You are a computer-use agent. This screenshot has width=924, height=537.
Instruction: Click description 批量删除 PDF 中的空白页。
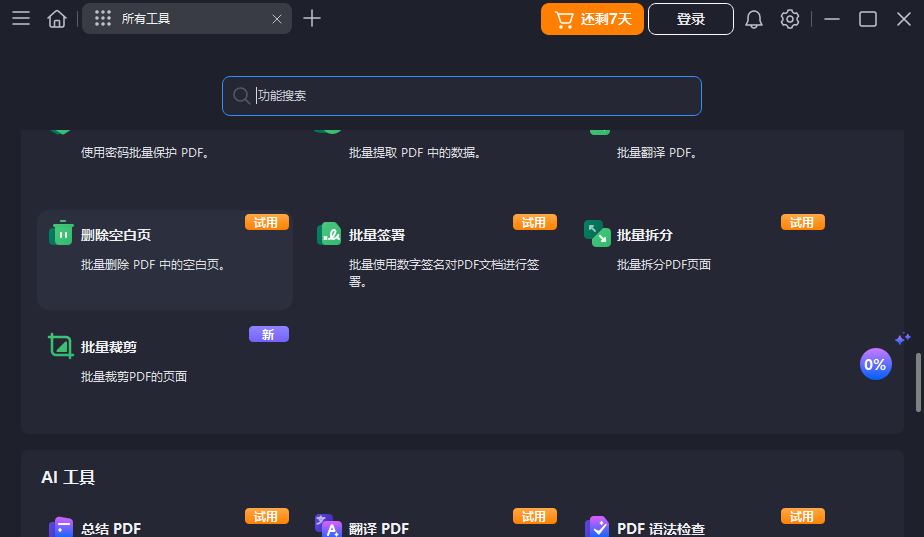point(154,265)
